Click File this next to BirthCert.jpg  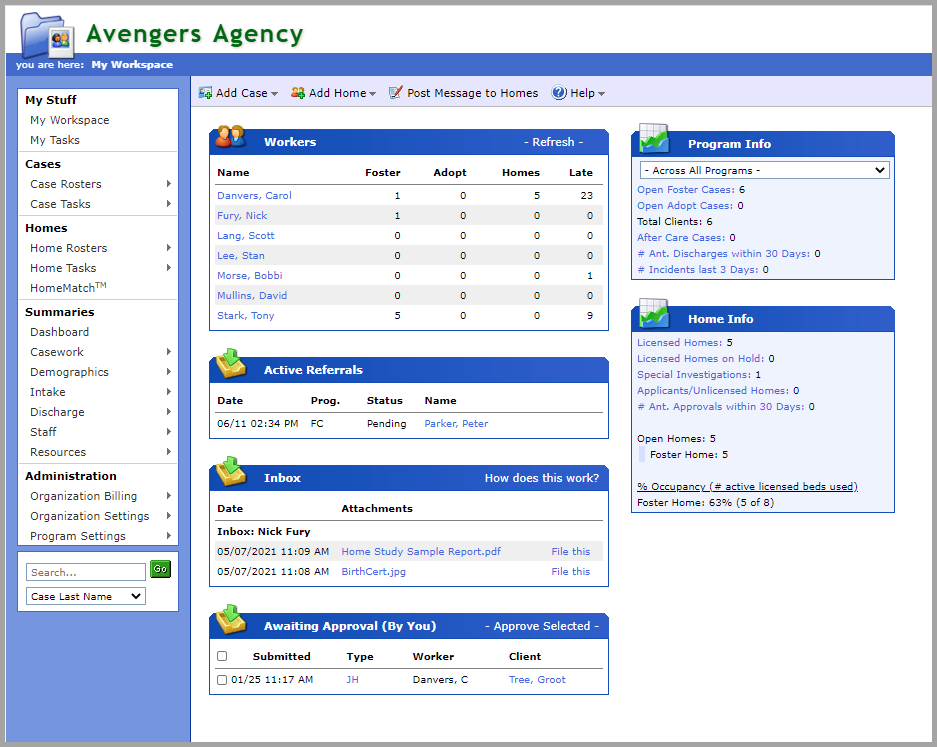(x=570, y=571)
